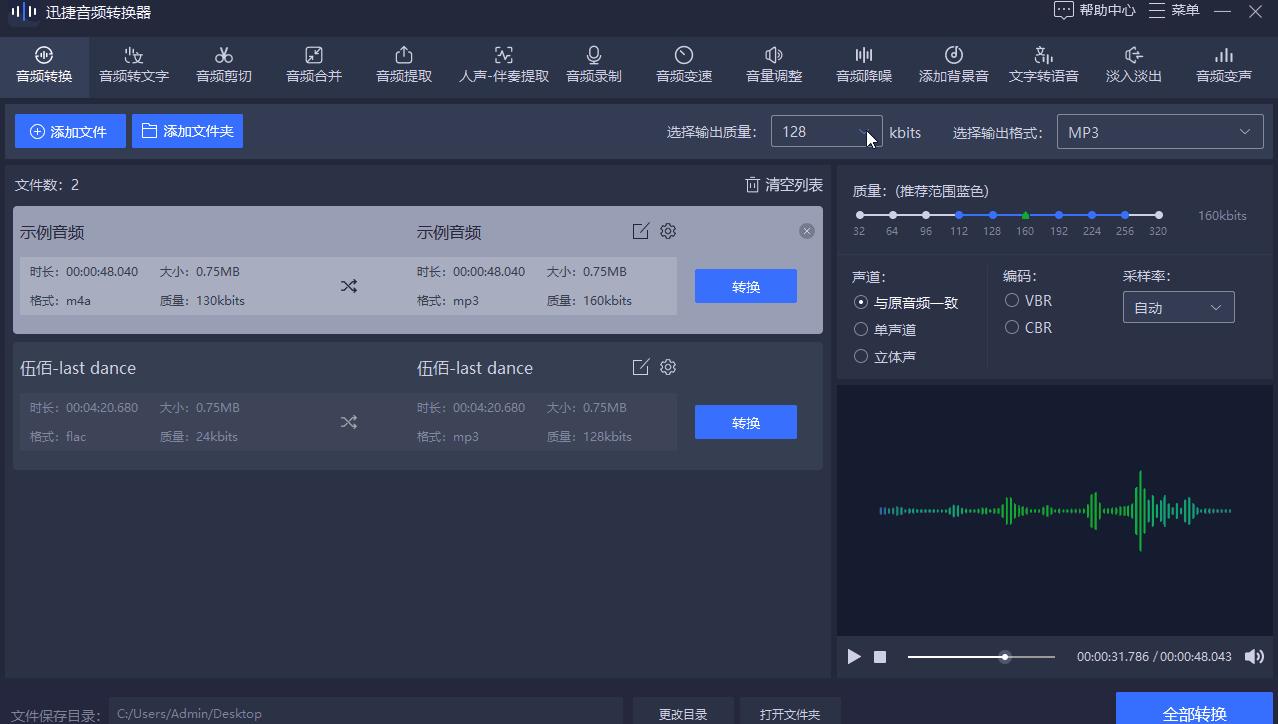Open the 帮助中心 help link
Screen dimensions: 1278x724
point(1094,11)
